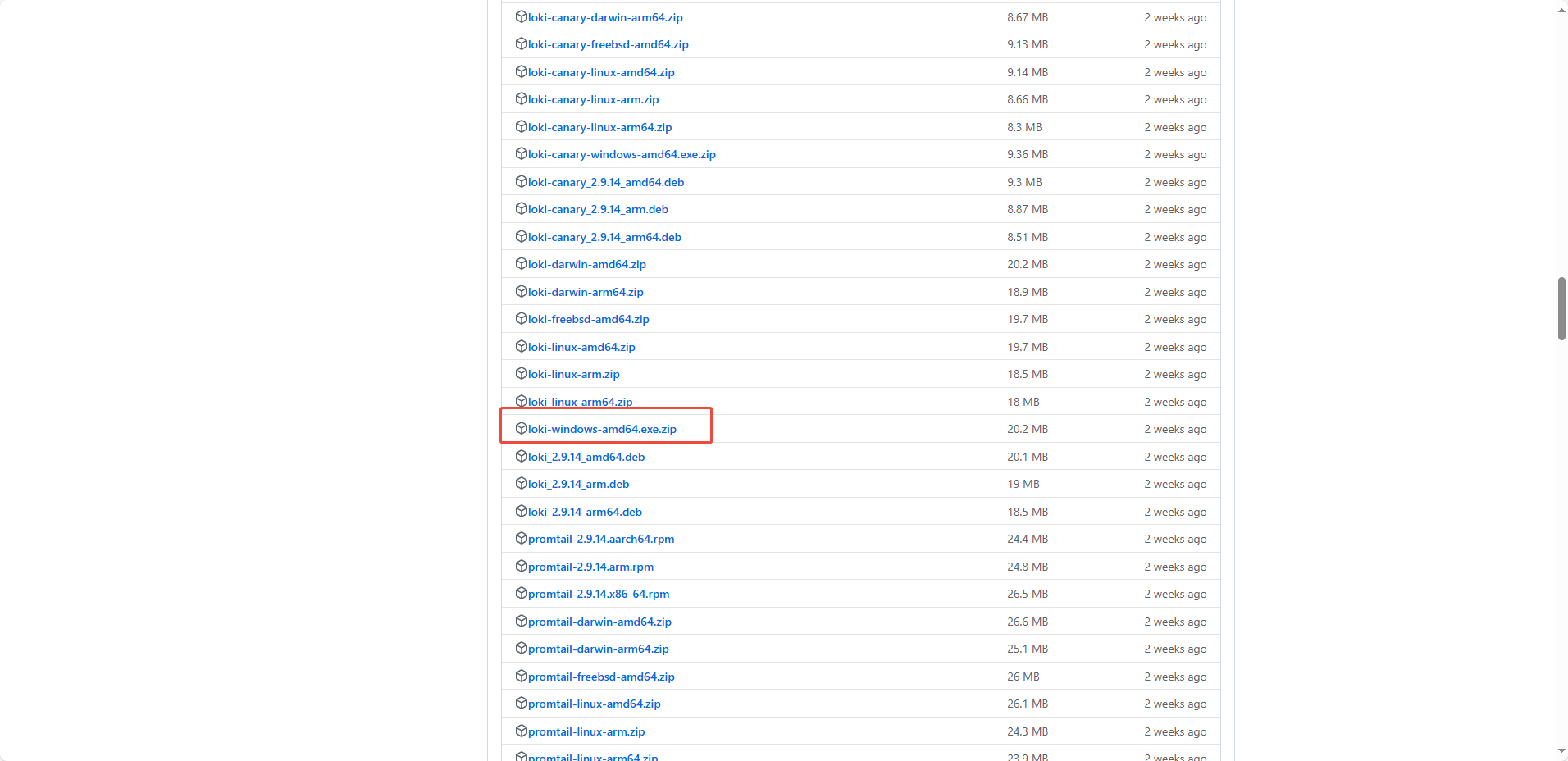
Task: Download loki-canary-freebsd-amd64.zip
Action: pos(609,45)
